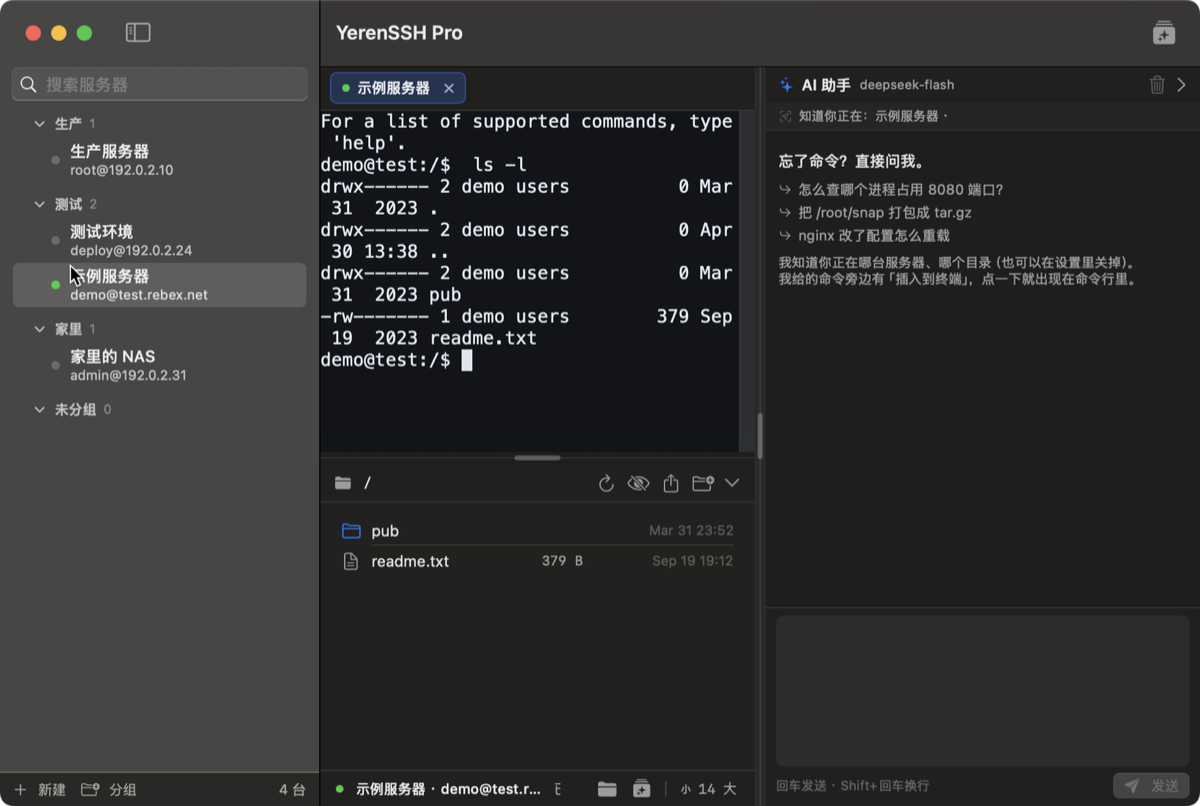Decrease font size with 小
1200x806 pixels.
(x=685, y=790)
